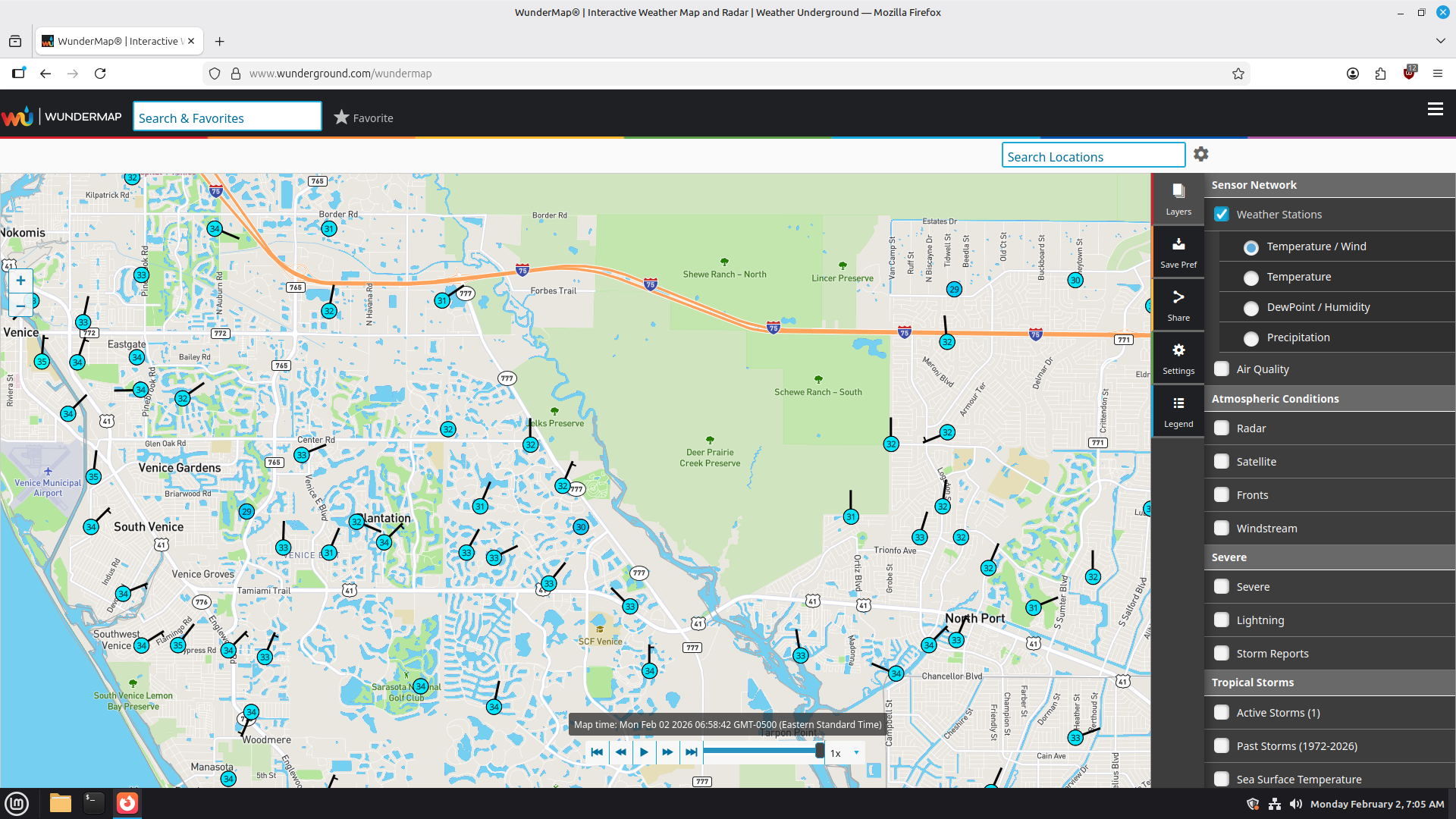Open the Settings side panel tab

tap(1178, 359)
